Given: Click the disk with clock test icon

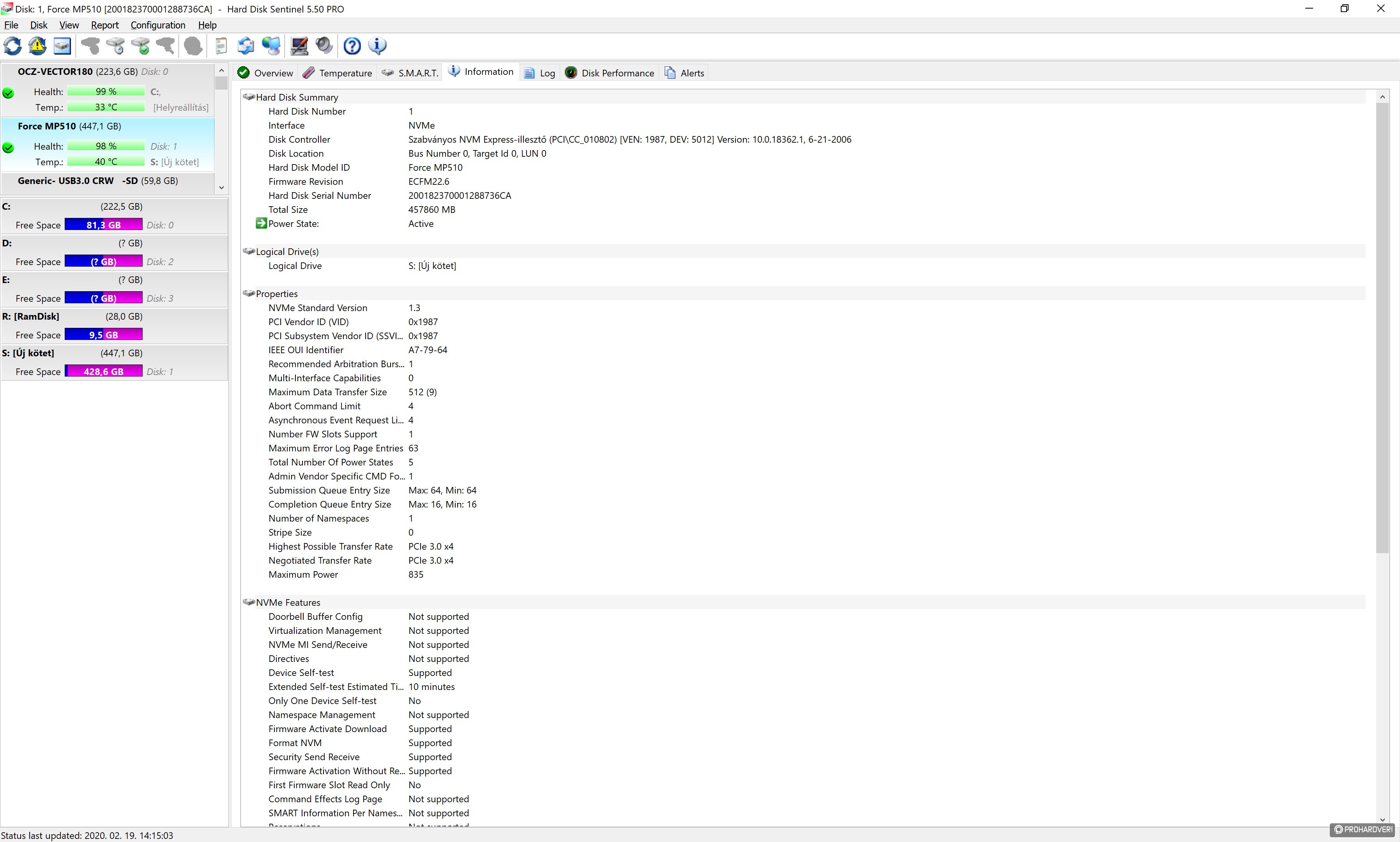Looking at the screenshot, I should pyautogui.click(x=115, y=46).
